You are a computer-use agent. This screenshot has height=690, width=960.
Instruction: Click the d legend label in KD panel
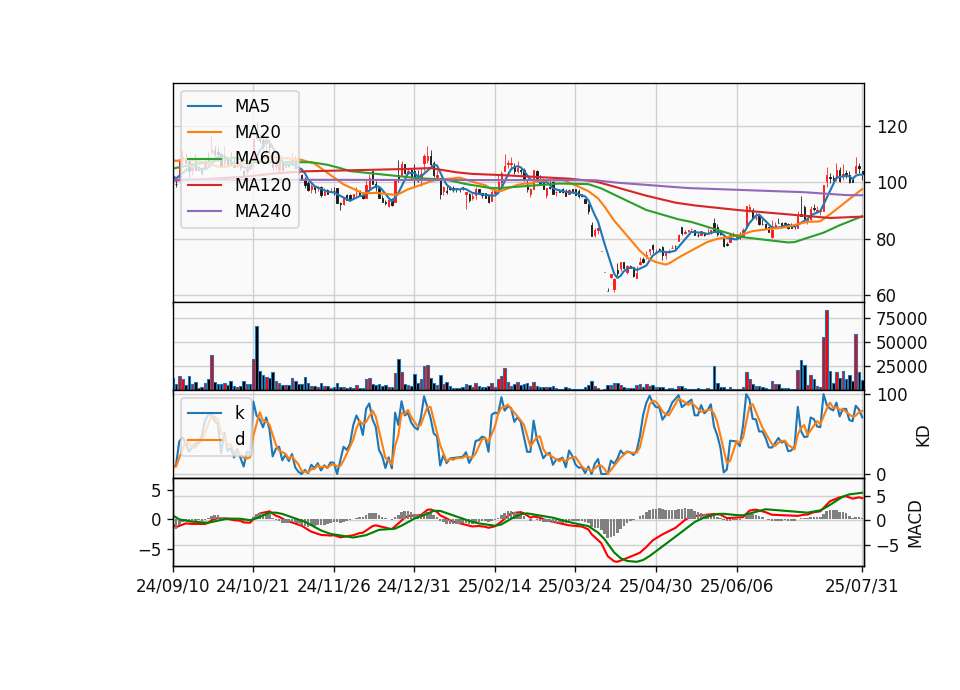(240, 439)
